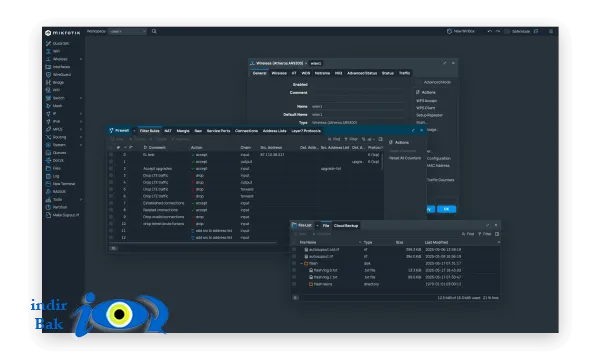Click the redo arrow in the top bar

[498, 31]
